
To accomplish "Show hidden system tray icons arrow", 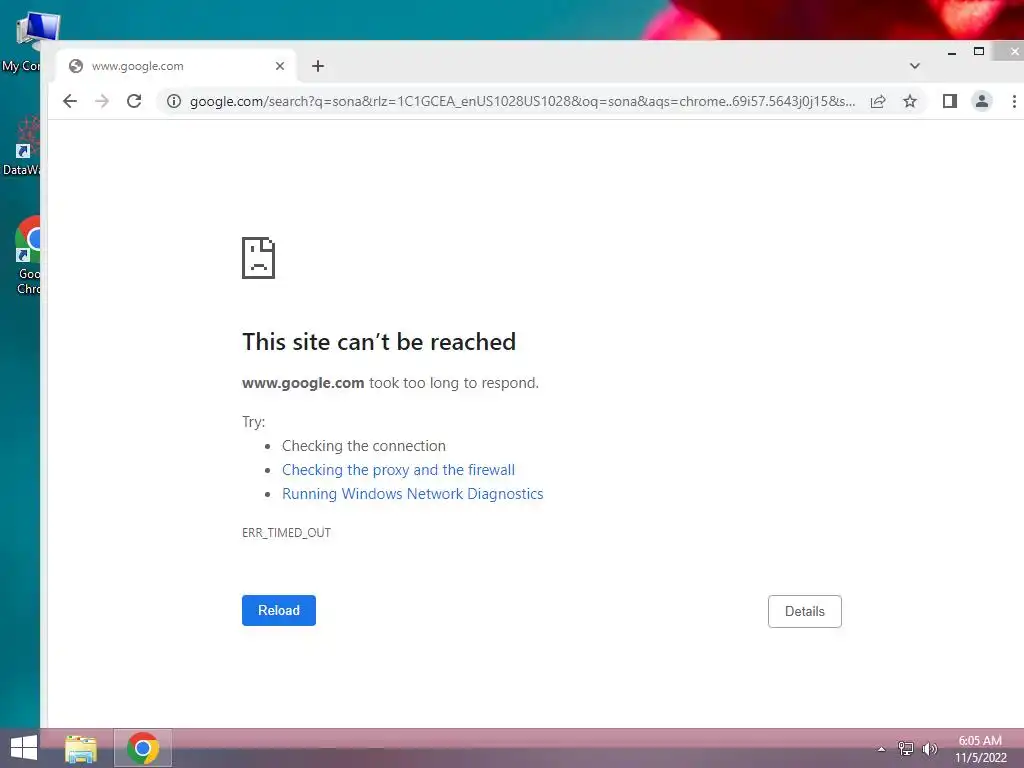I will point(881,749).
